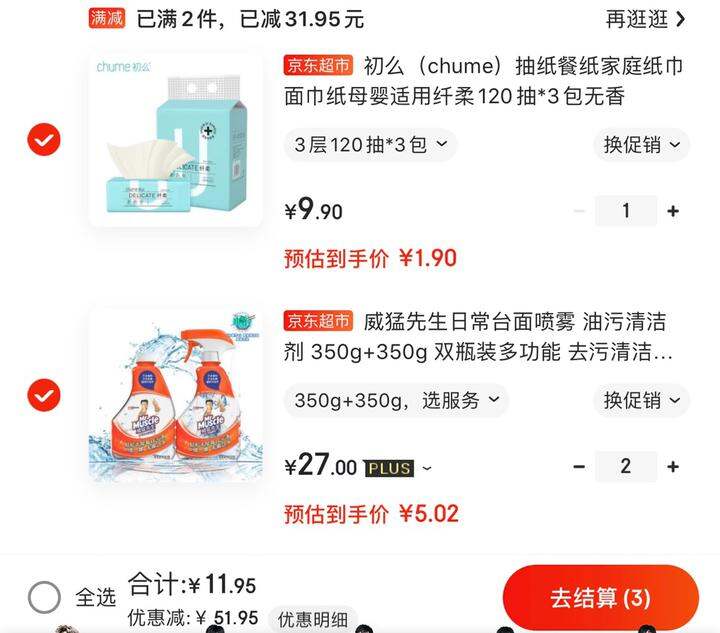Increase cleaner spray quantity with plus icon
The width and height of the screenshot is (720, 633).
coord(673,466)
